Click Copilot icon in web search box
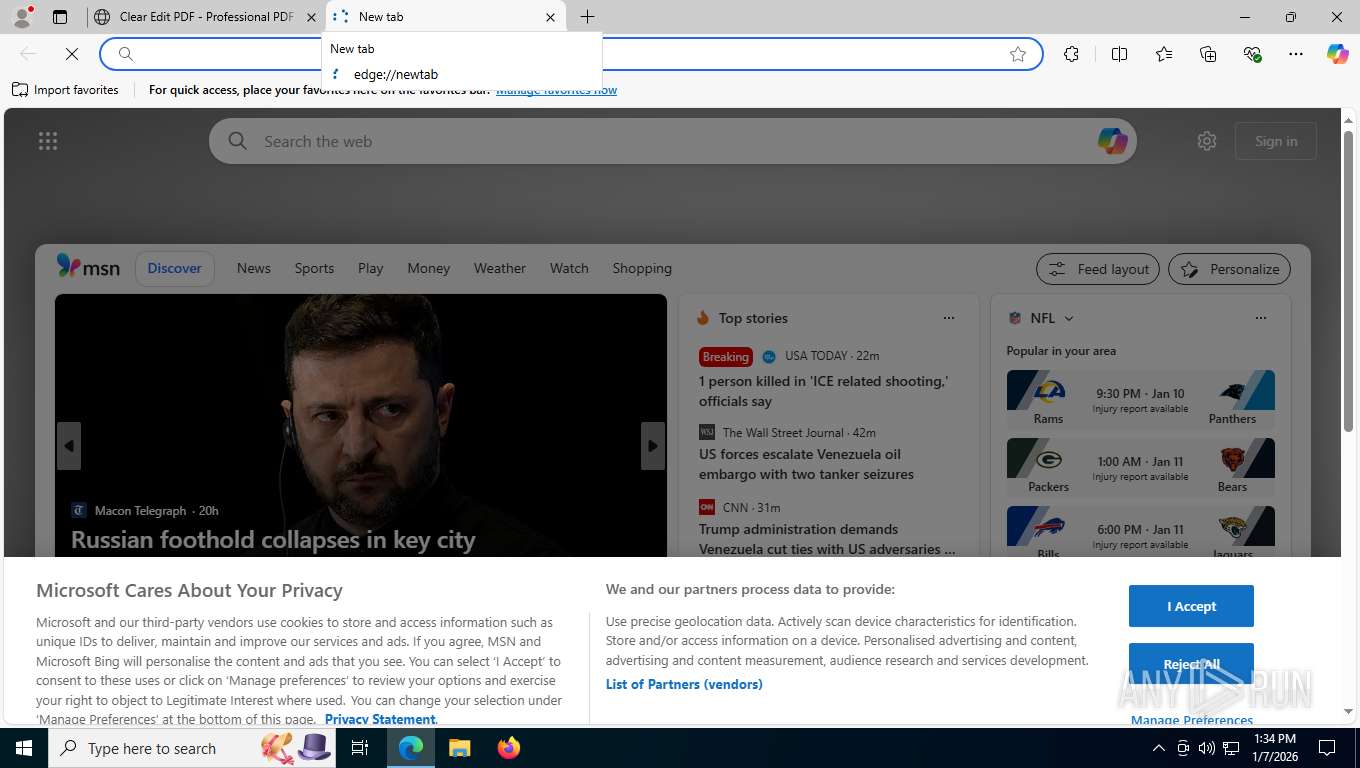The width and height of the screenshot is (1360, 768). pyautogui.click(x=1112, y=141)
